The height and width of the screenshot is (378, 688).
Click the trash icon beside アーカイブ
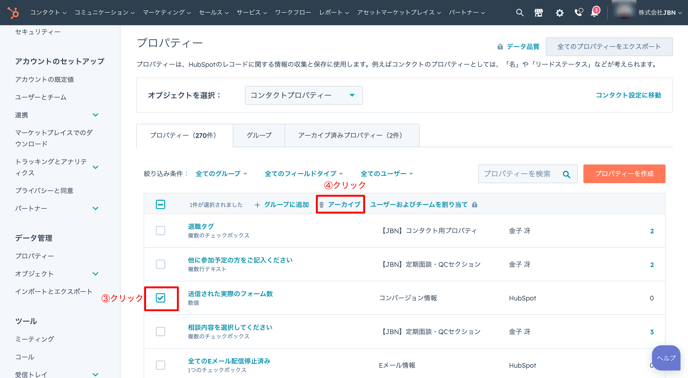coord(322,205)
